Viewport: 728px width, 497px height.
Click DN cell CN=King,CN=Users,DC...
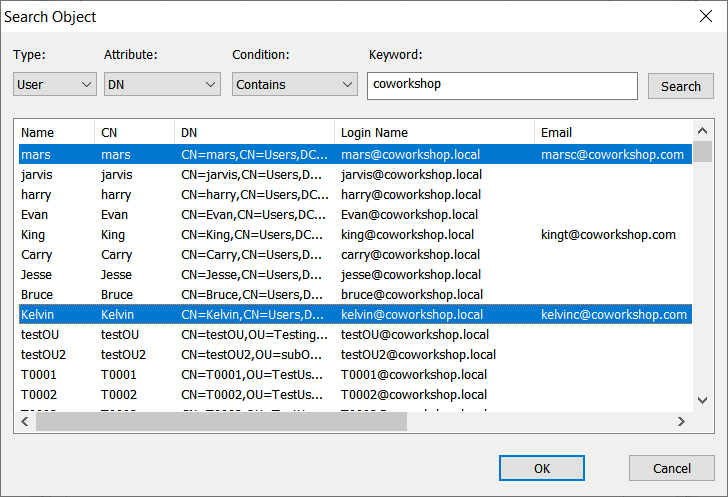[x=252, y=235]
